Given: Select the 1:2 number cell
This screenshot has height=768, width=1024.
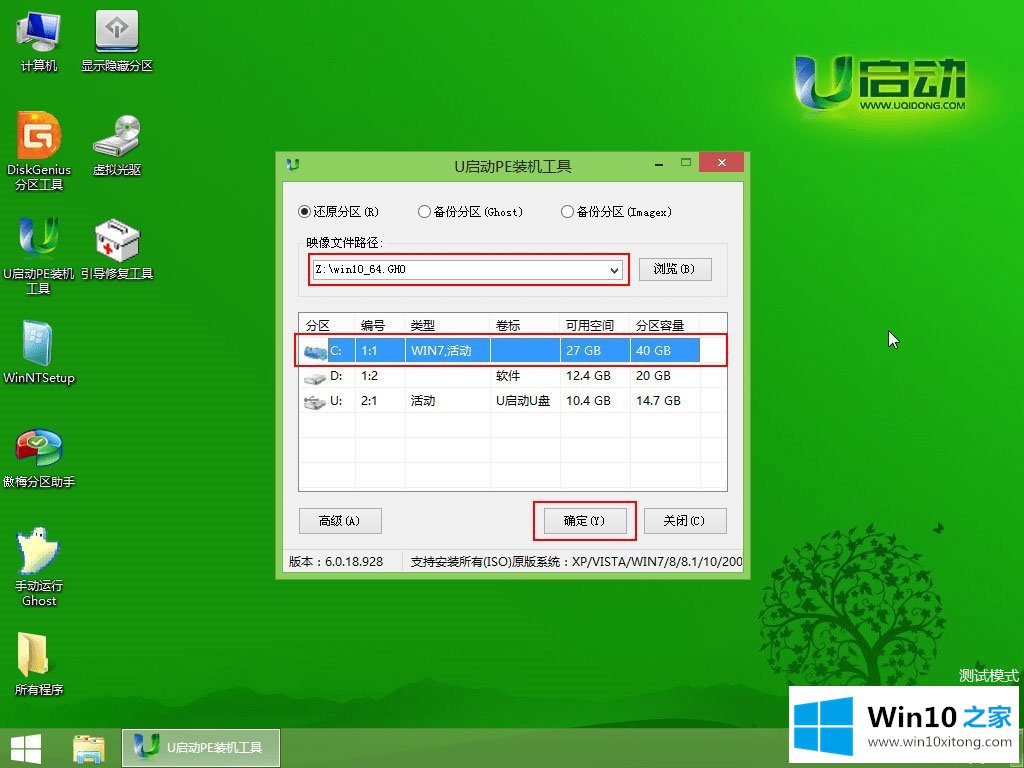Looking at the screenshot, I should coord(380,376).
